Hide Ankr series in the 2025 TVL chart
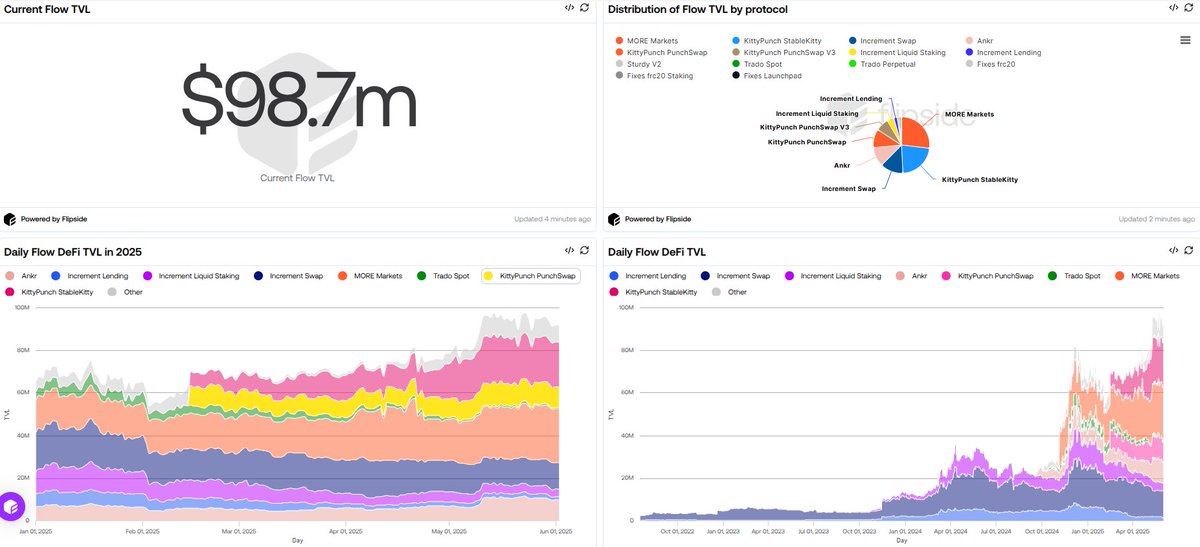 click(19, 275)
